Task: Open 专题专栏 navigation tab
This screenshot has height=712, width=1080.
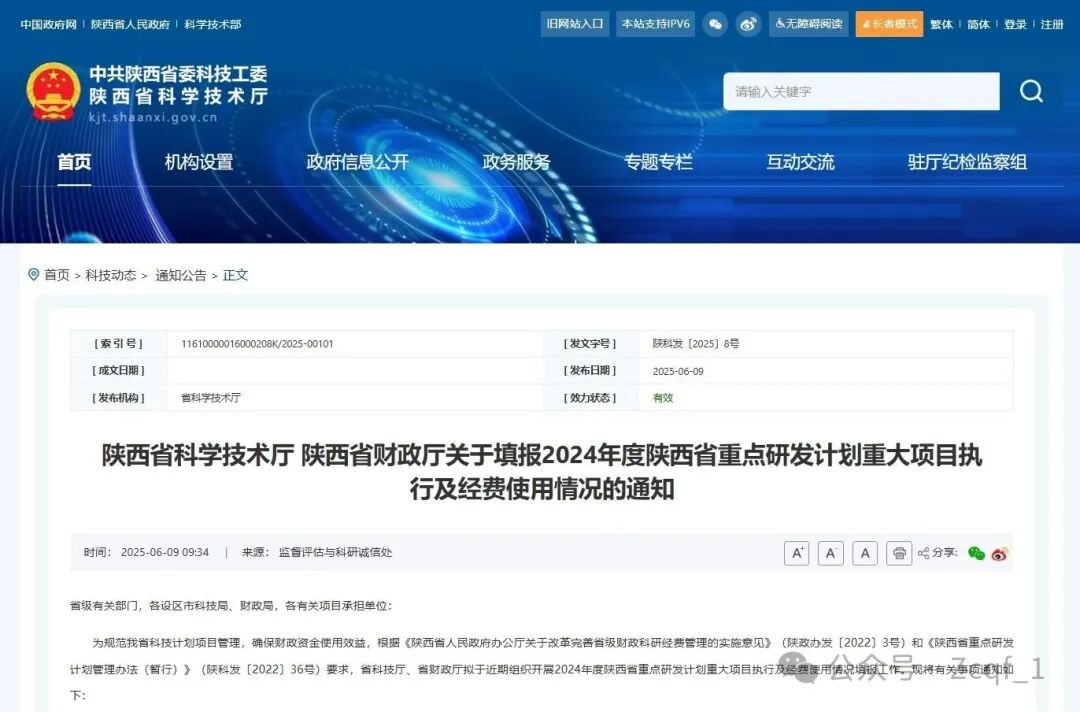Action: click(658, 162)
